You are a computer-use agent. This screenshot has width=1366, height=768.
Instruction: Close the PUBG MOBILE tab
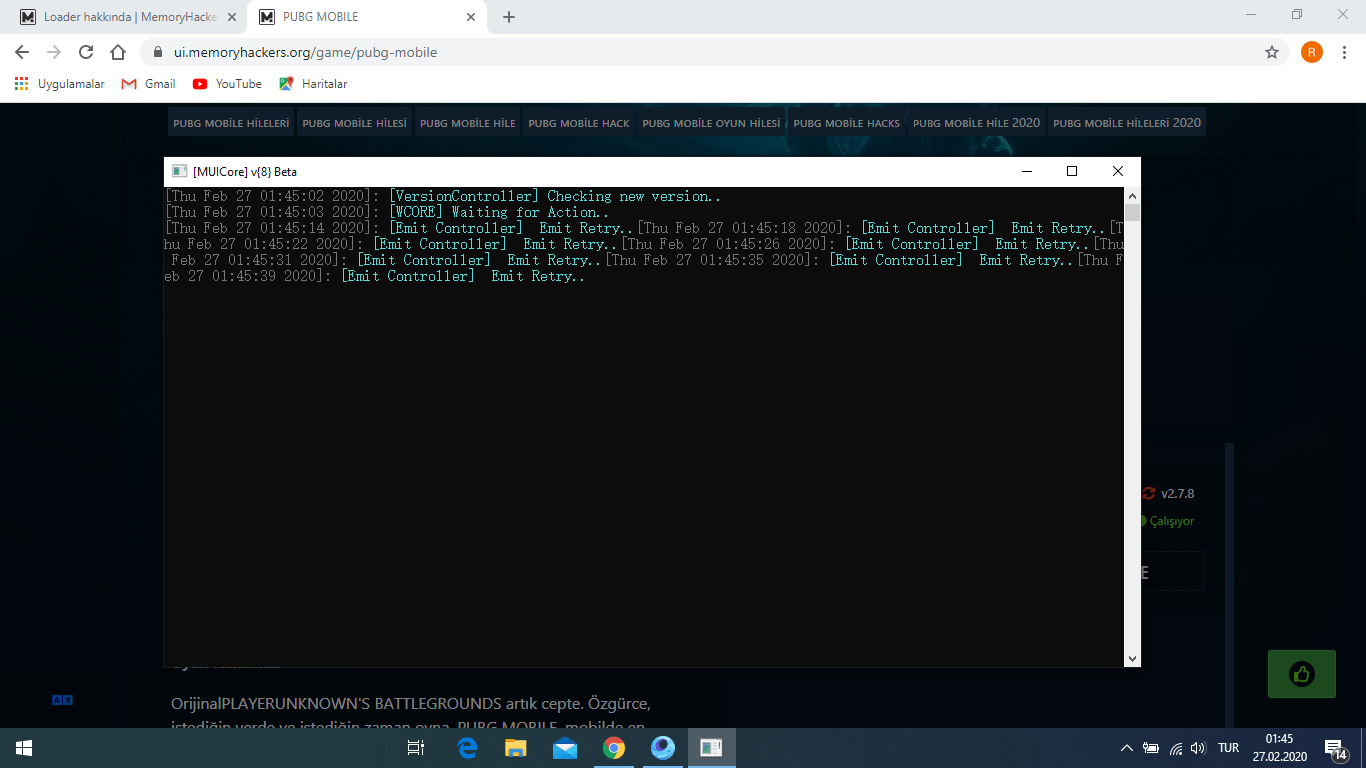[x=471, y=17]
